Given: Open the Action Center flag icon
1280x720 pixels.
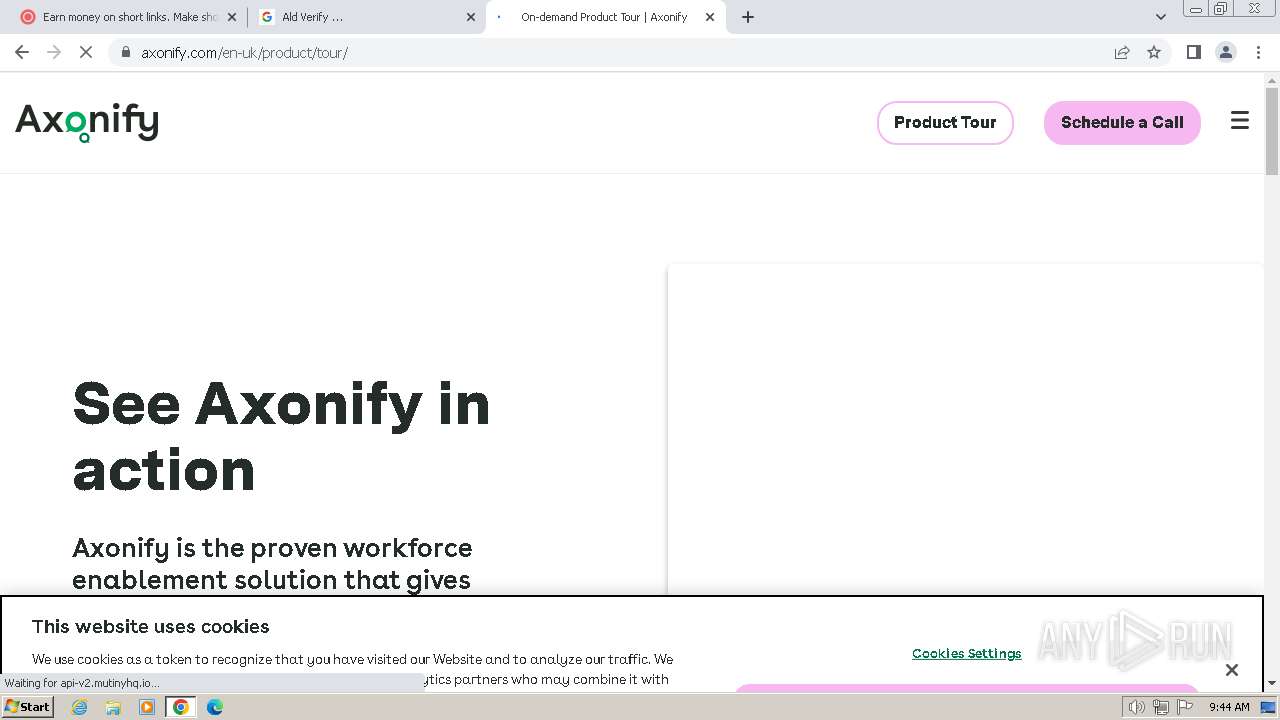Looking at the screenshot, I should click(x=1185, y=707).
